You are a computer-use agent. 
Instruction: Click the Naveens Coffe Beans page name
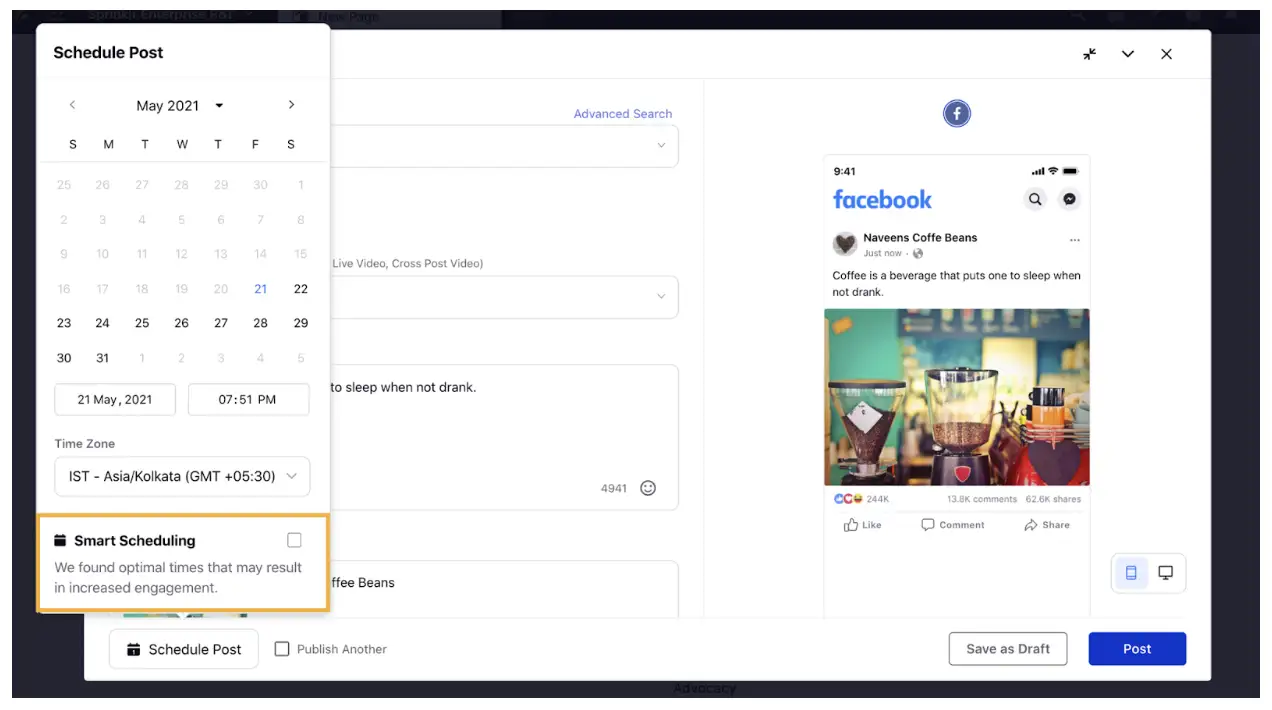[x=920, y=238]
